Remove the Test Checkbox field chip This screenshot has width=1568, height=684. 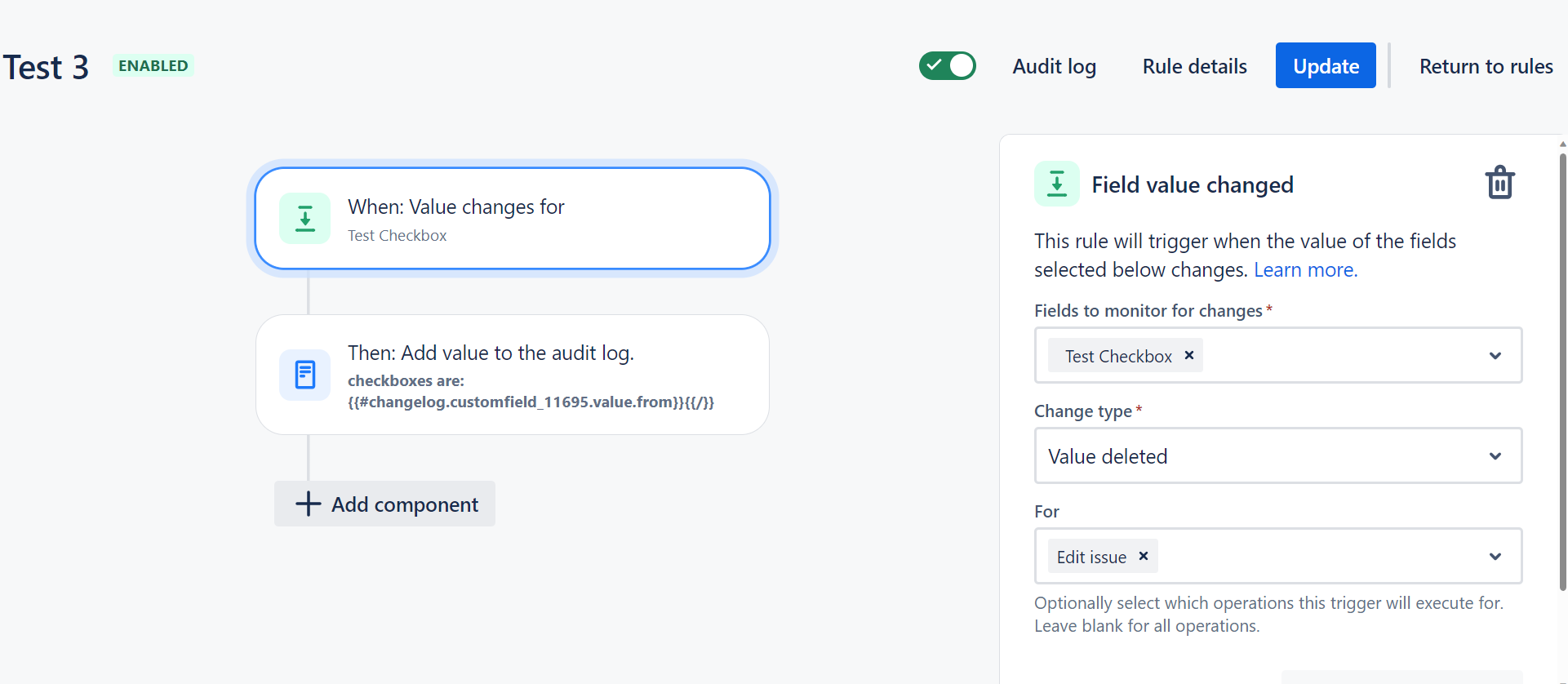(1189, 355)
